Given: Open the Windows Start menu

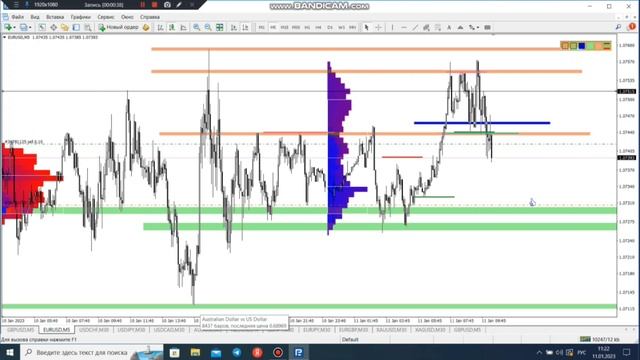Looking at the screenshot, I should click(10, 352).
